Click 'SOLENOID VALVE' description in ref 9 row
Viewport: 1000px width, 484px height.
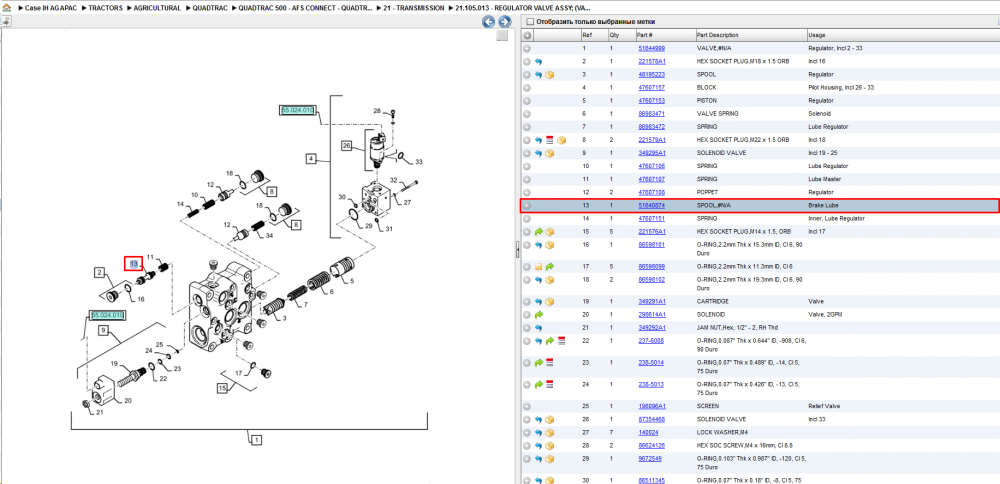pyautogui.click(x=720, y=153)
